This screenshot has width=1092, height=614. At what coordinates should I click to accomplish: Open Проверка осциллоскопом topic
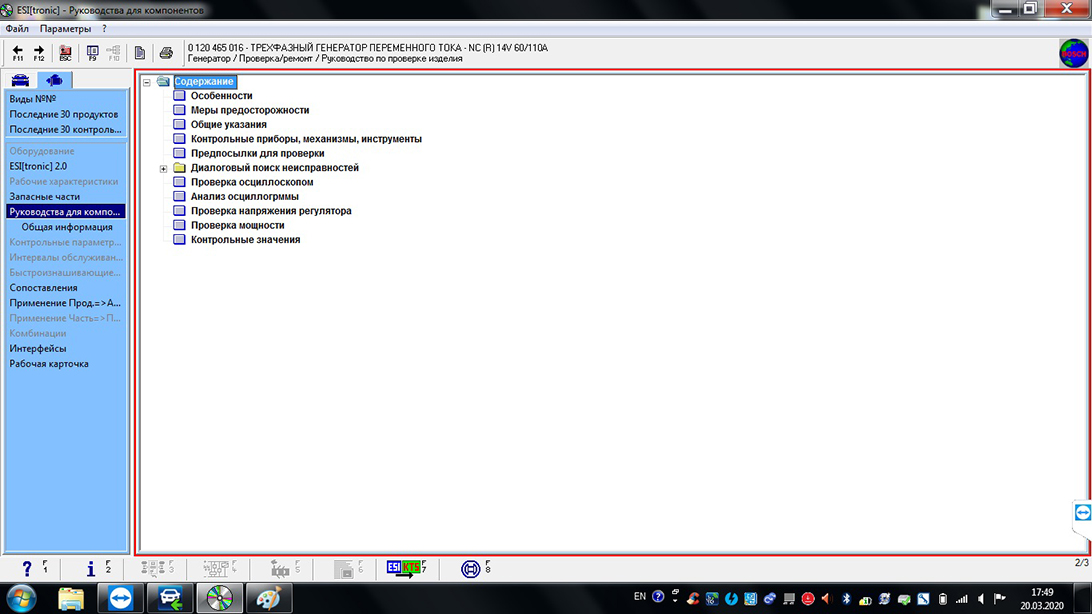252,182
